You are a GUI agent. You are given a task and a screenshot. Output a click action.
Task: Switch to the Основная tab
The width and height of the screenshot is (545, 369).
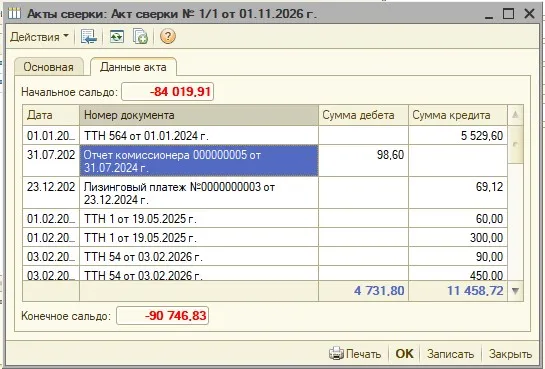(48, 67)
